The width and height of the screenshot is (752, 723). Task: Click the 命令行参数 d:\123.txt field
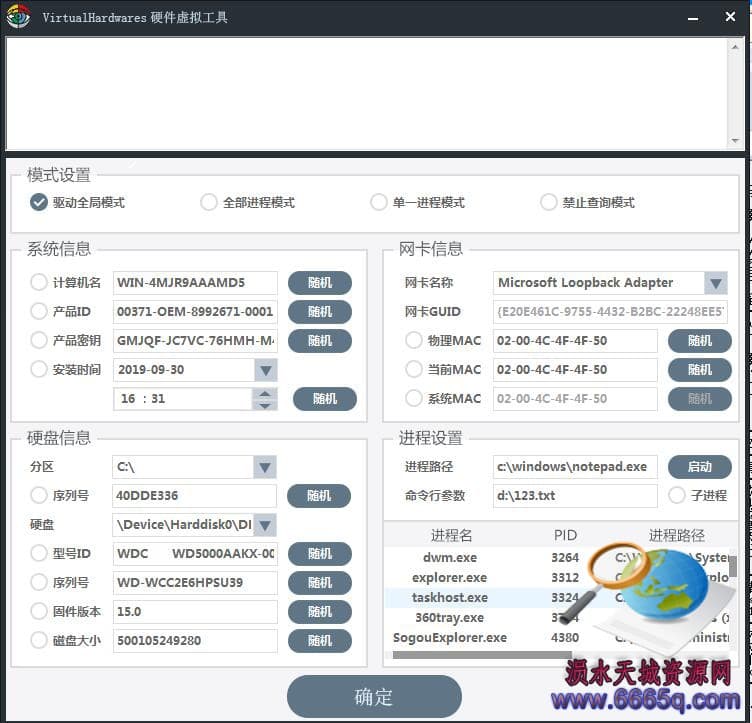(575, 496)
